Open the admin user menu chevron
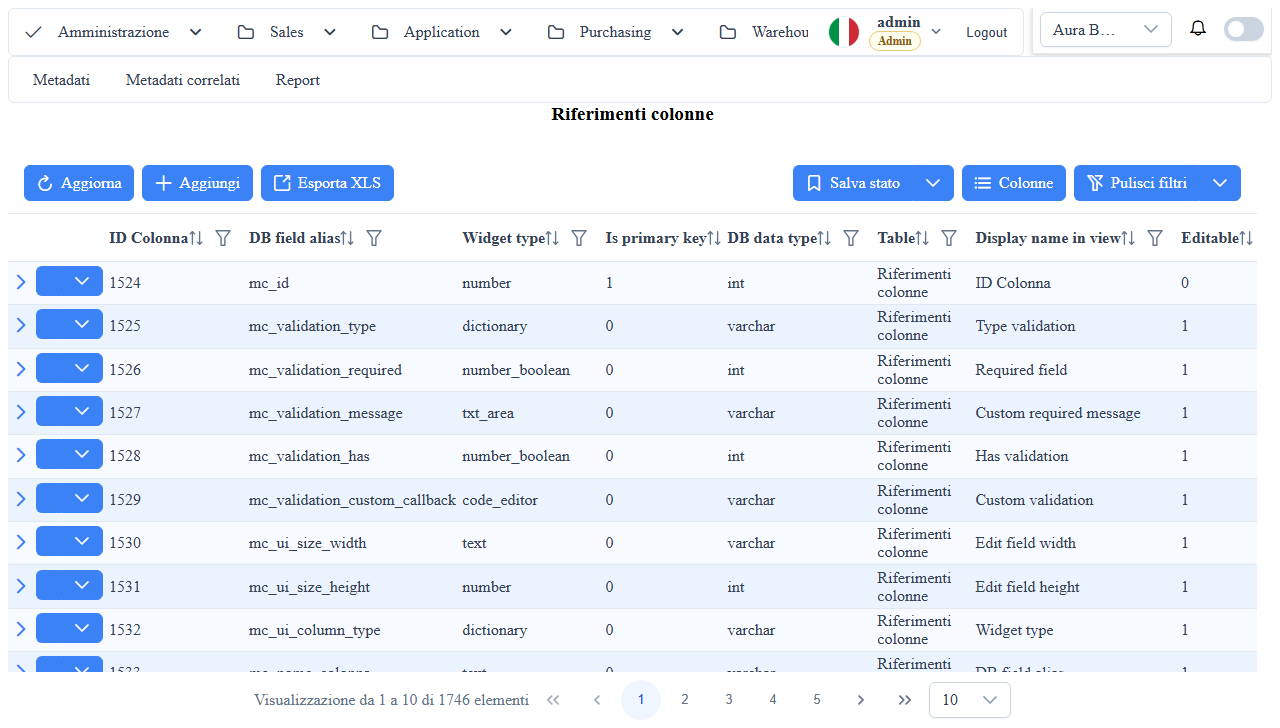Screen dimensions: 1280x728 click(936, 32)
